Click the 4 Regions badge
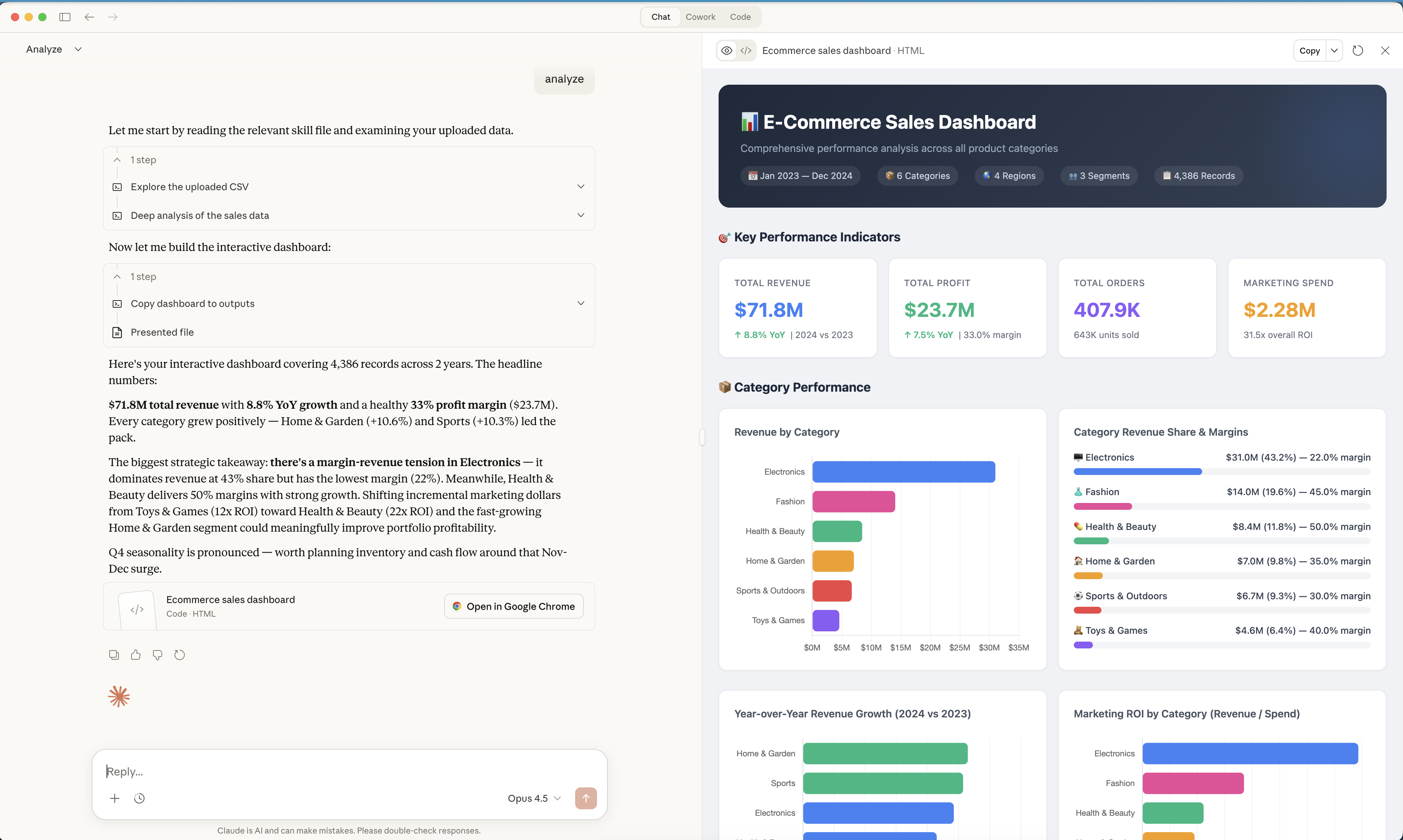 pyautogui.click(x=1009, y=176)
